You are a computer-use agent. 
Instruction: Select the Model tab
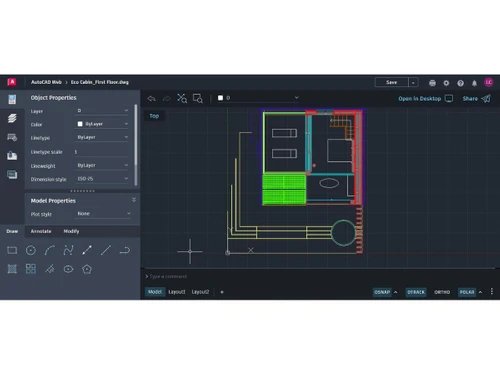pos(155,292)
